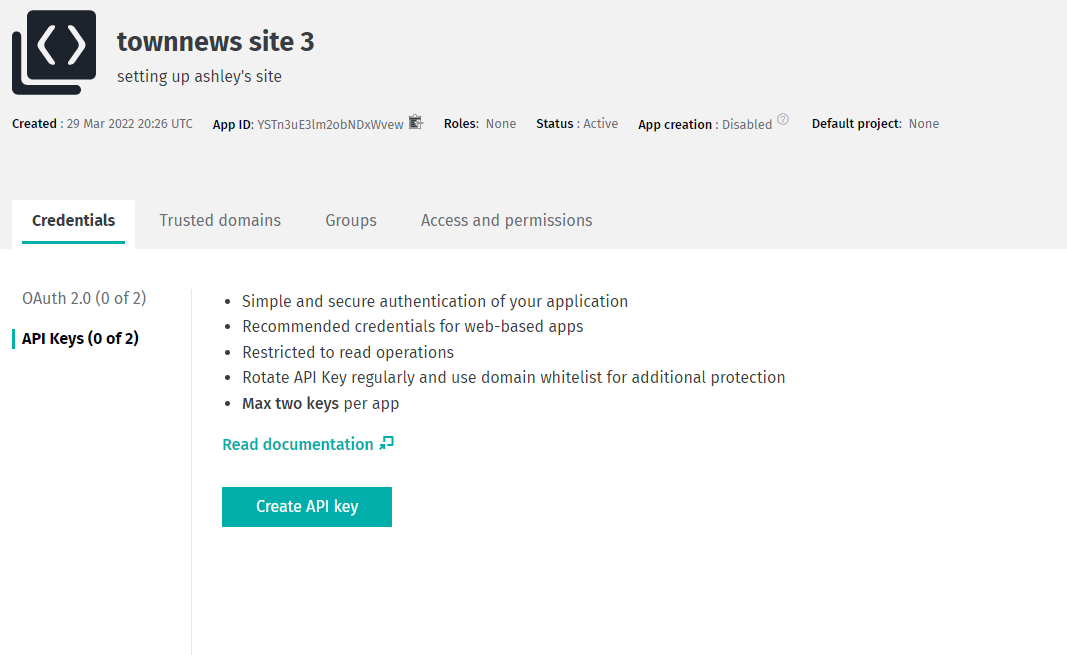Click None next to Roles

pyautogui.click(x=501, y=123)
